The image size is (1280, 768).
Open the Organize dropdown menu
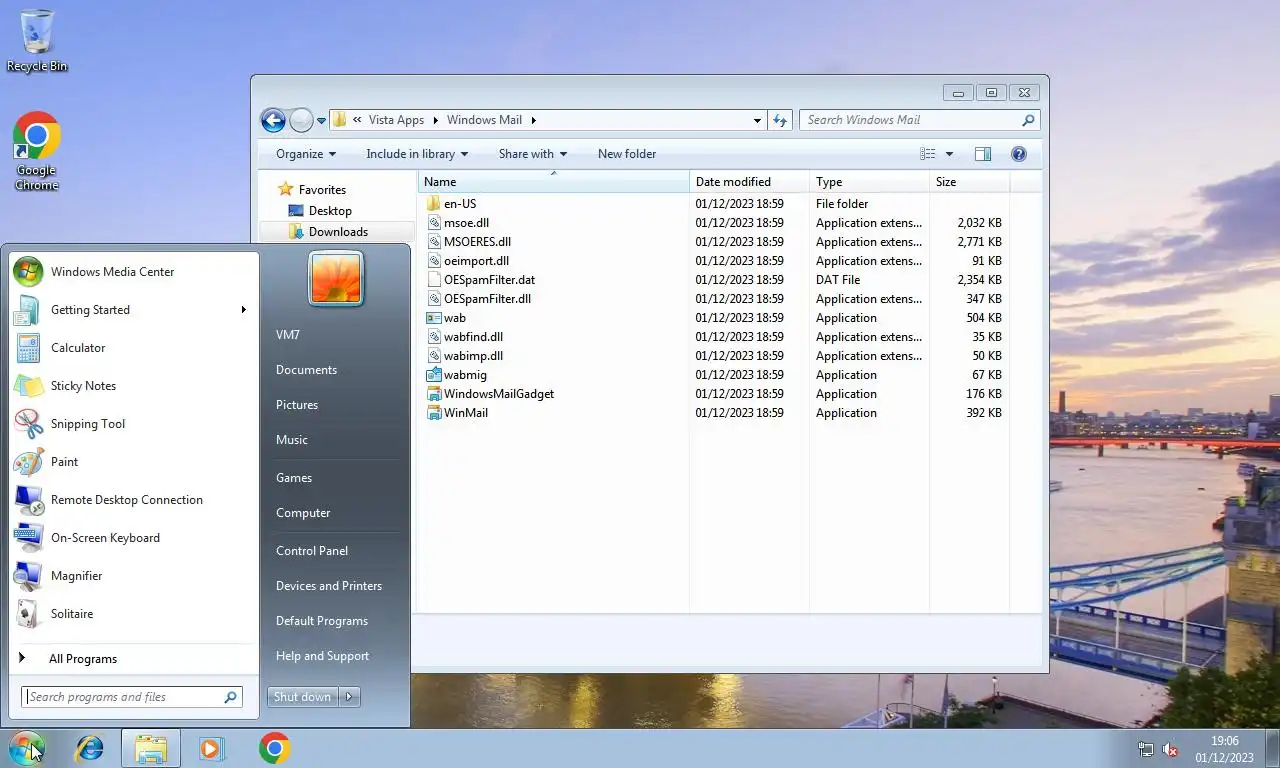point(306,154)
